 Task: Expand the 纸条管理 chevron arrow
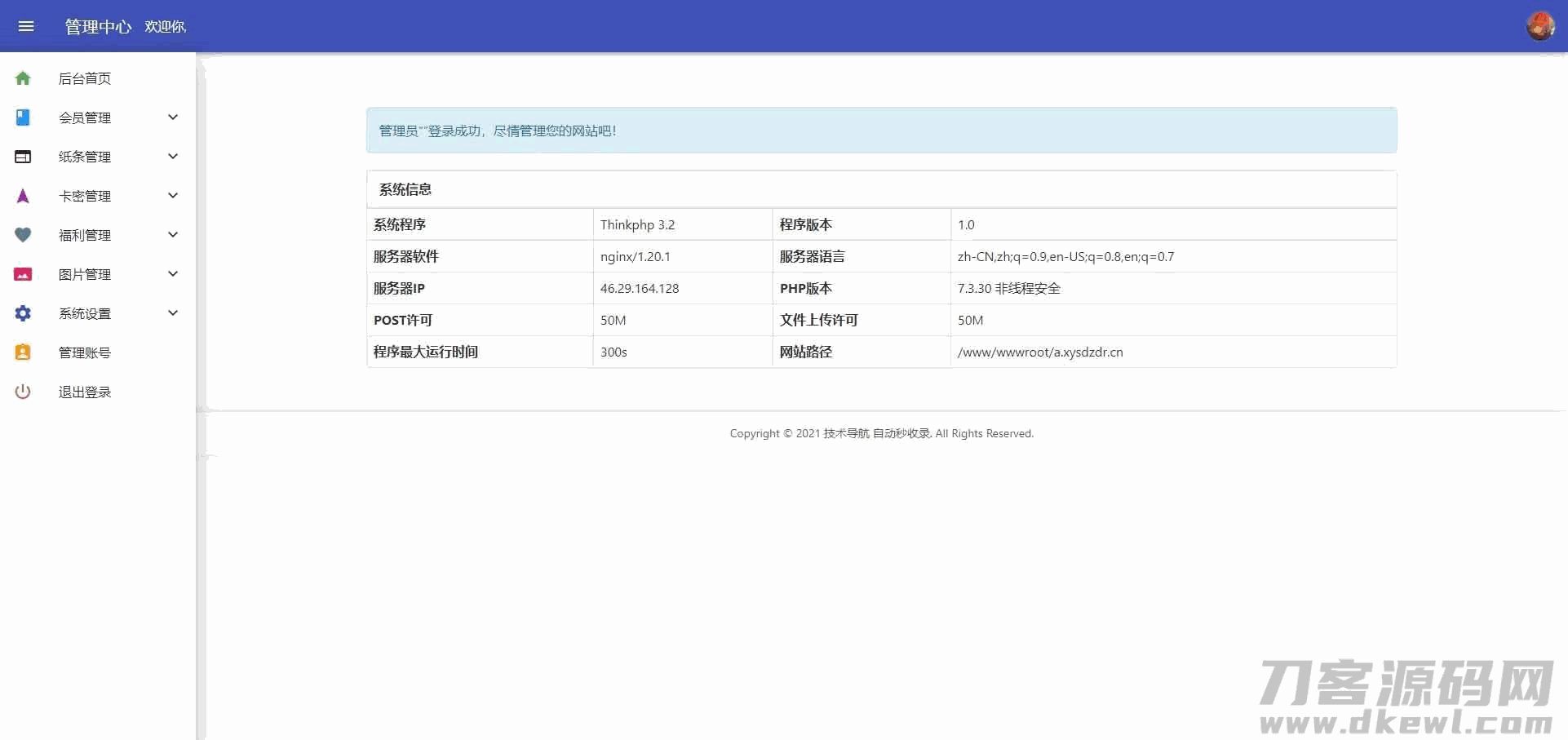[x=173, y=157]
